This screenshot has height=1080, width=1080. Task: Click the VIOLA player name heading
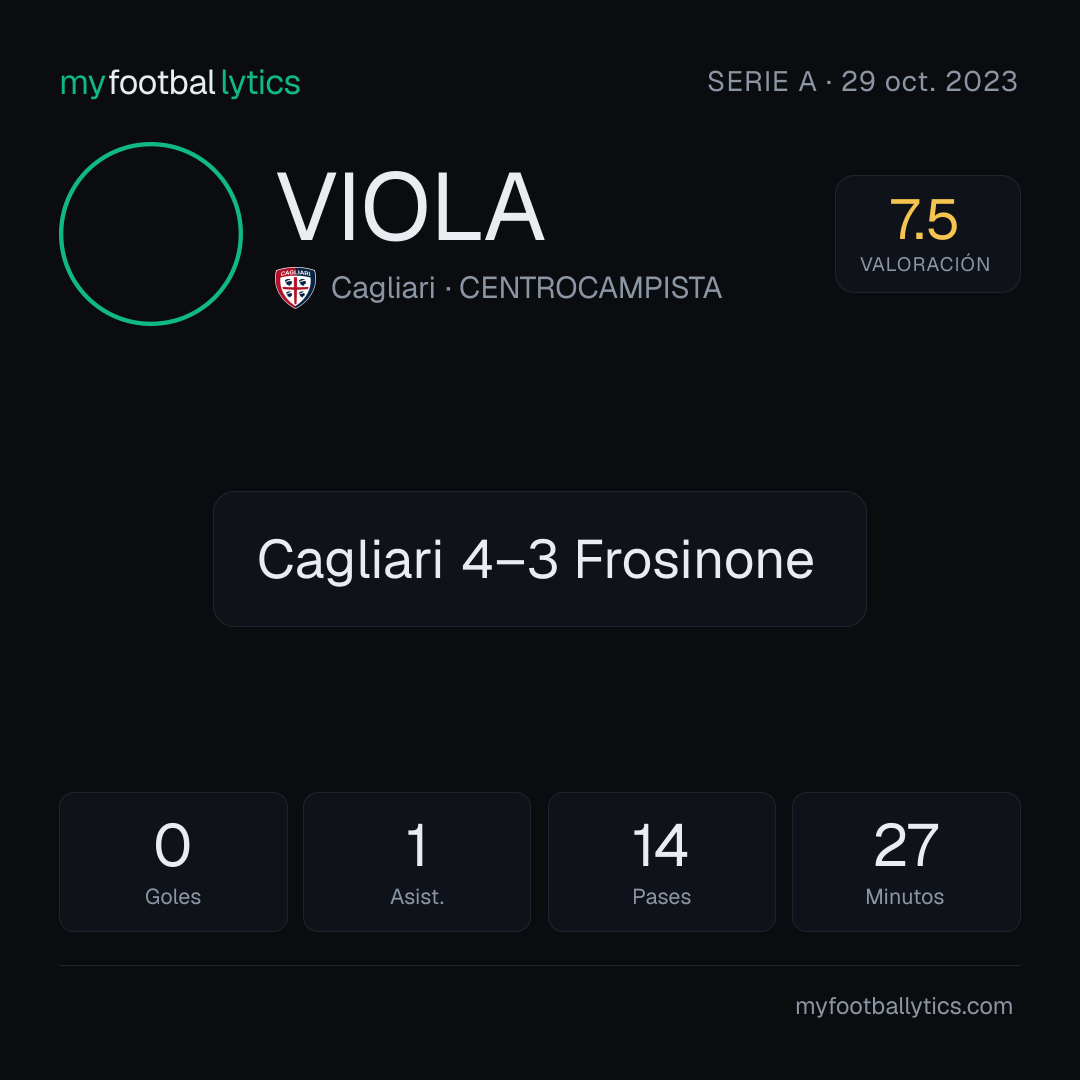point(411,207)
